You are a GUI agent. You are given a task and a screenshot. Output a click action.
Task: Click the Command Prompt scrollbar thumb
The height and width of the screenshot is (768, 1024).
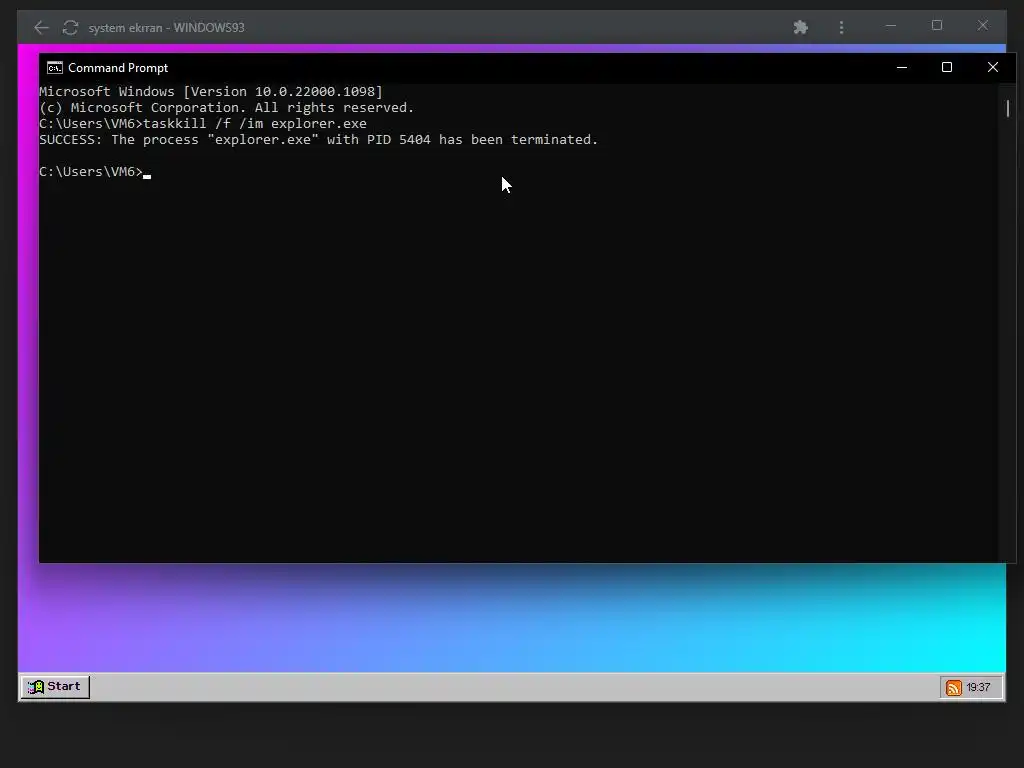tap(1008, 108)
